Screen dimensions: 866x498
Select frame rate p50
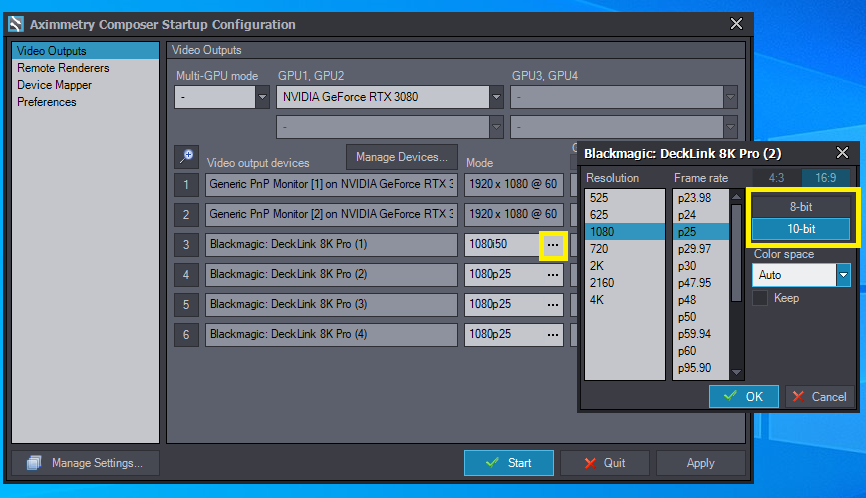point(701,317)
